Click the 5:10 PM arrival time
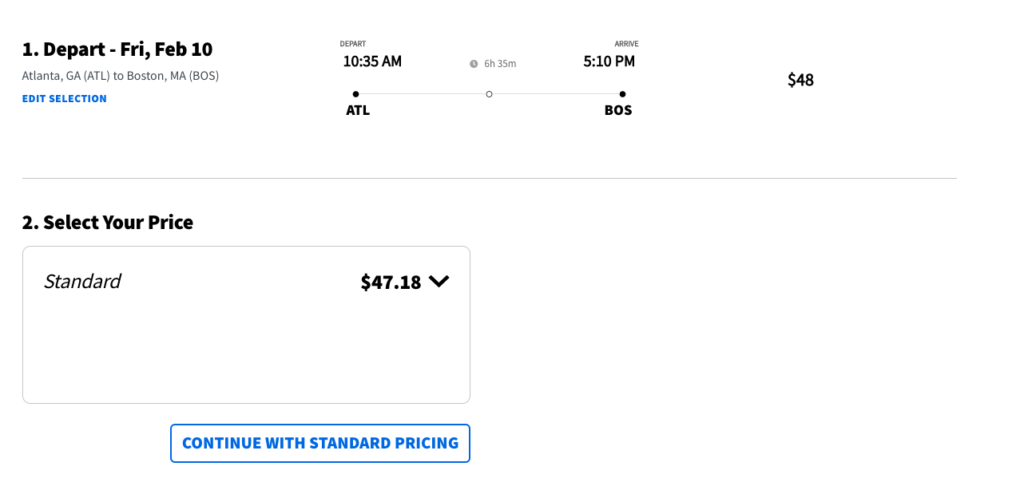 click(609, 62)
